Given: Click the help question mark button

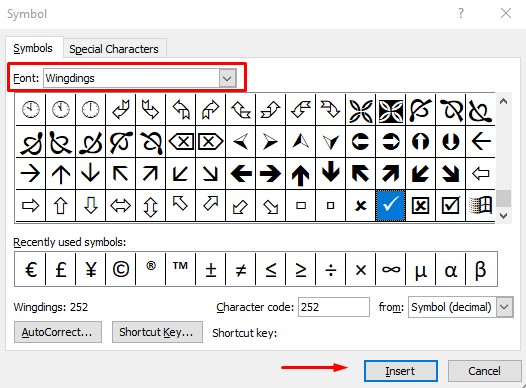Looking at the screenshot, I should (461, 13).
